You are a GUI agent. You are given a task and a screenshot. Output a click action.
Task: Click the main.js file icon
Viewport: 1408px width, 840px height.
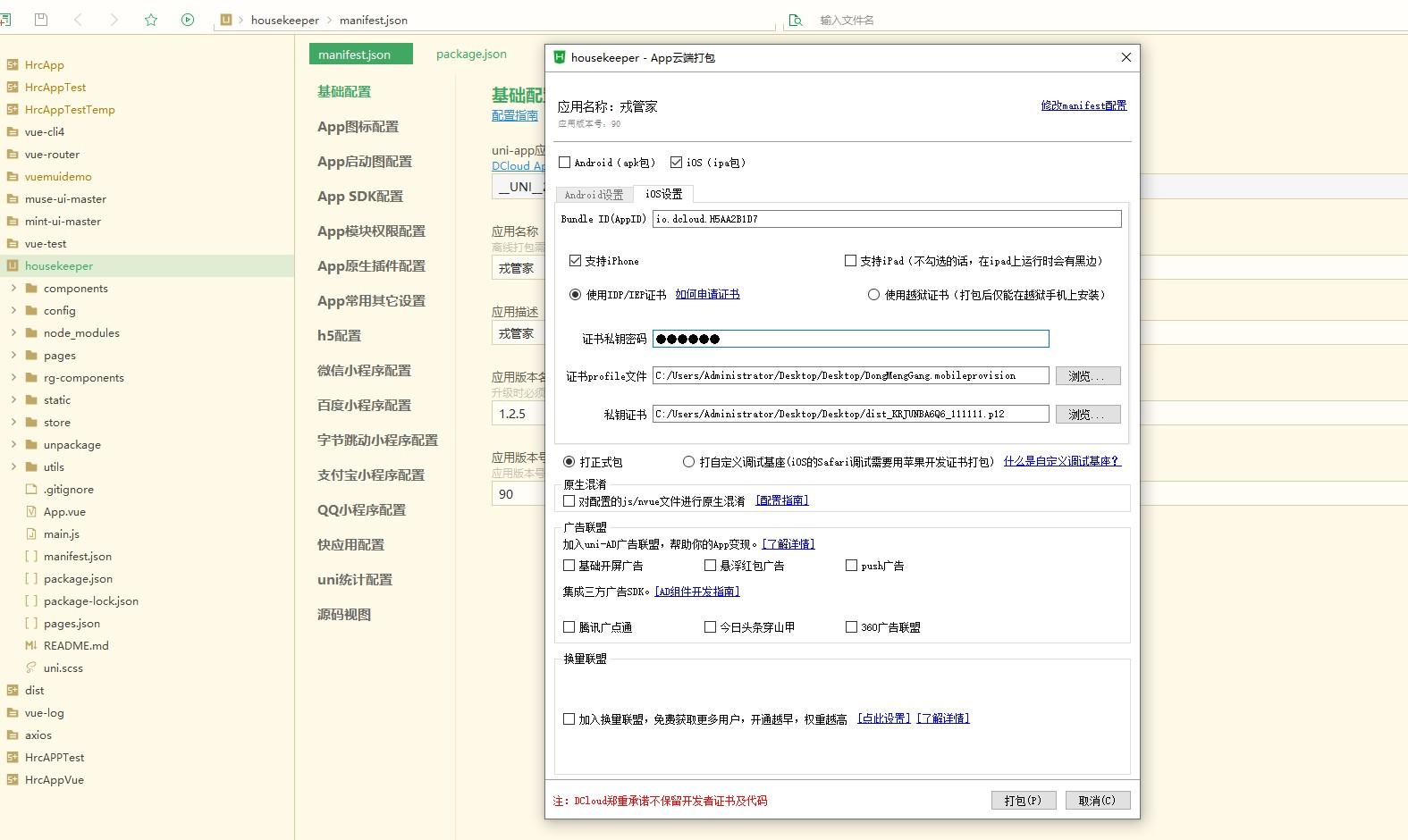(31, 533)
